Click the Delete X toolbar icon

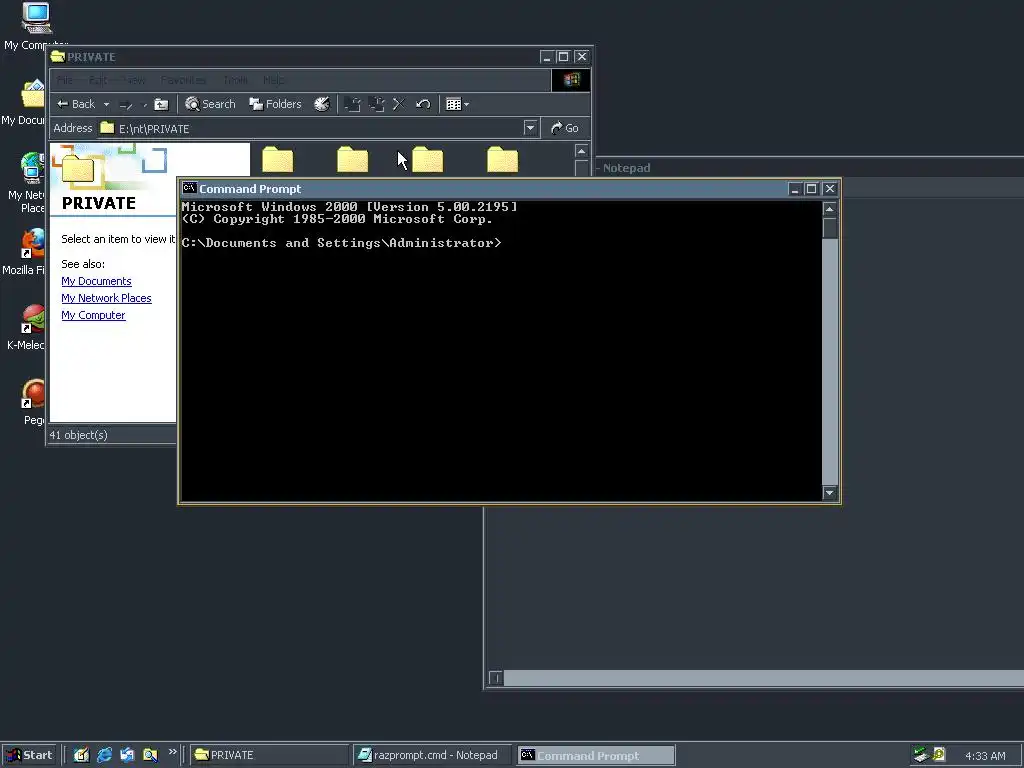click(399, 104)
